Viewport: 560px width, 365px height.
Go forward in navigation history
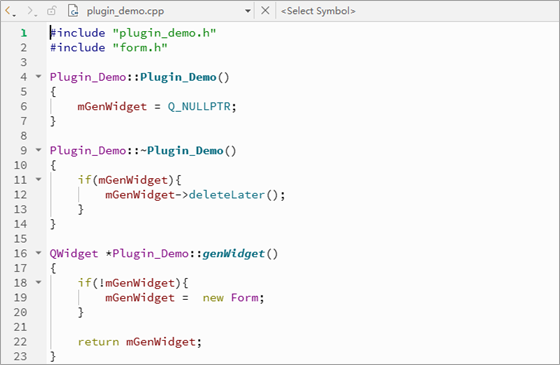tap(31, 11)
